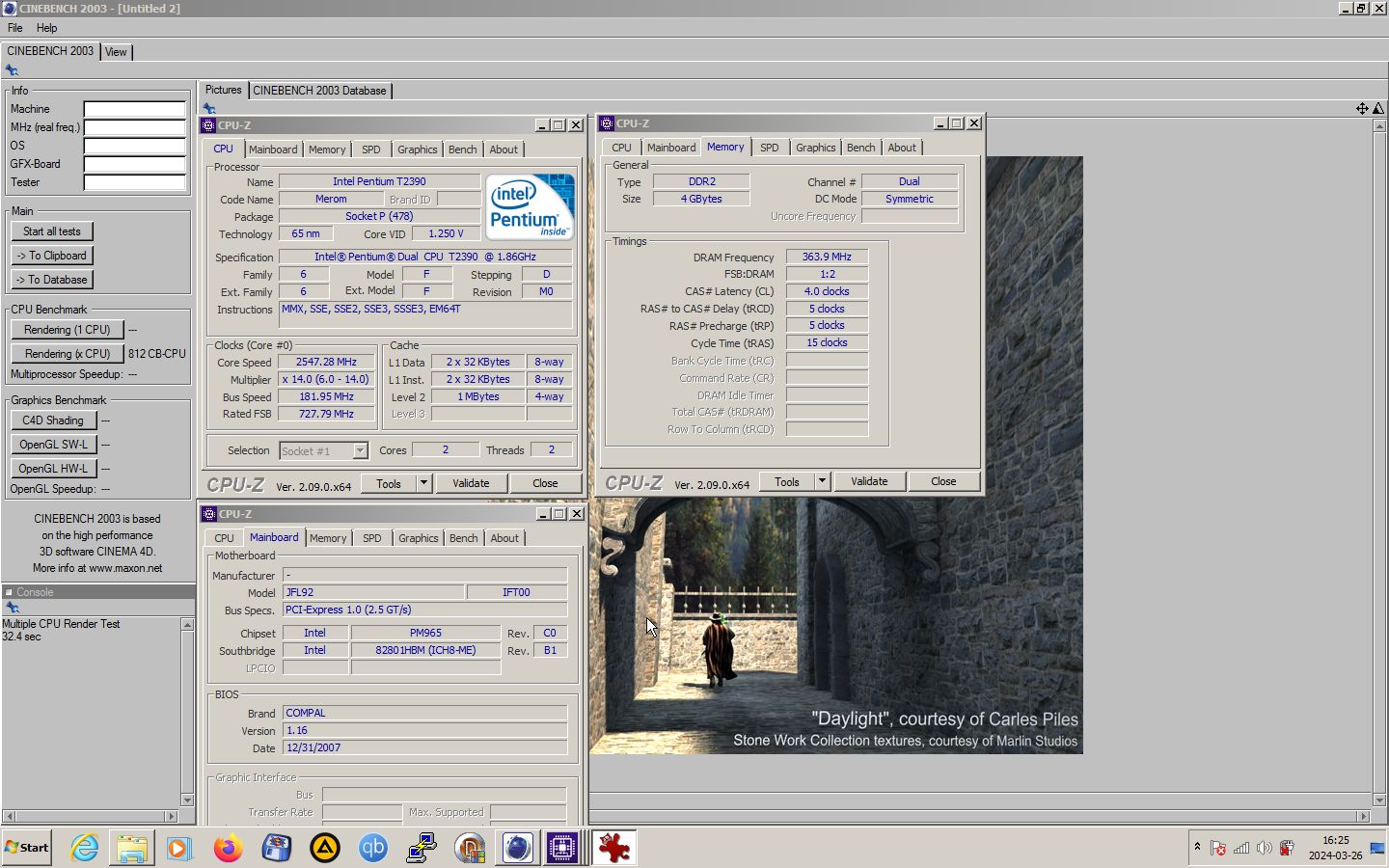1389x868 pixels.
Task: Switch to the View tab
Action: point(116,52)
